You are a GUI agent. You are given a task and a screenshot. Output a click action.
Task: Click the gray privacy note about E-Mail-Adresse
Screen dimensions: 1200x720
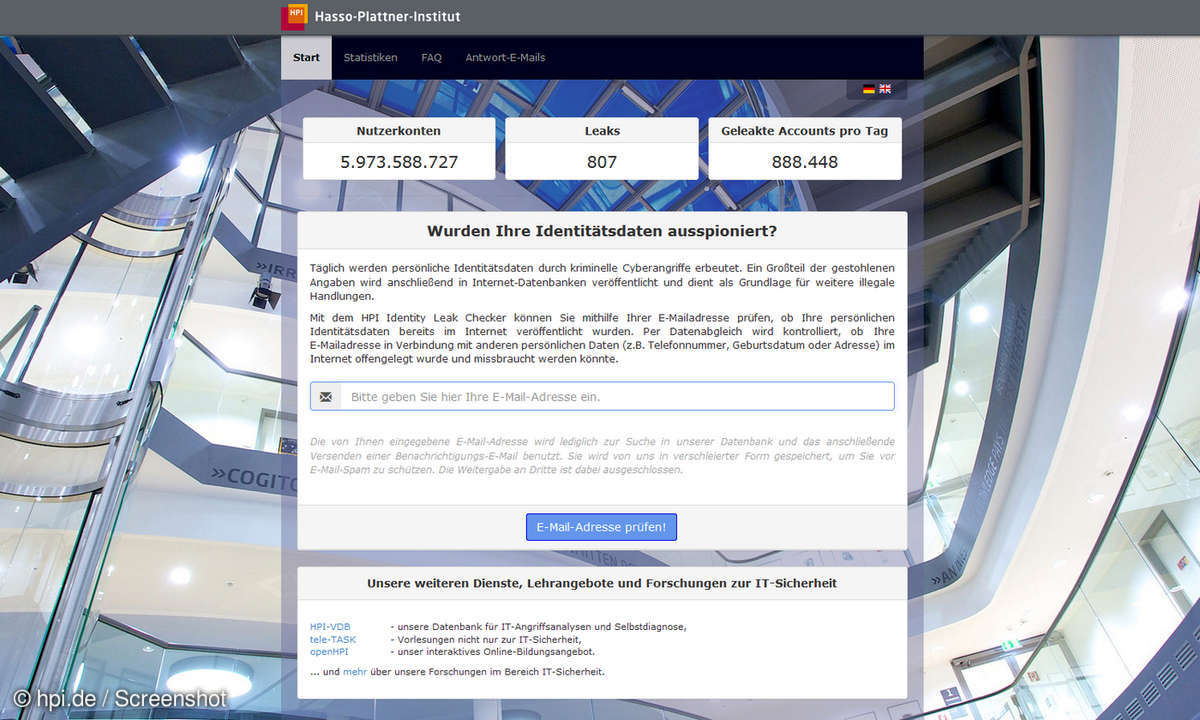coord(602,455)
